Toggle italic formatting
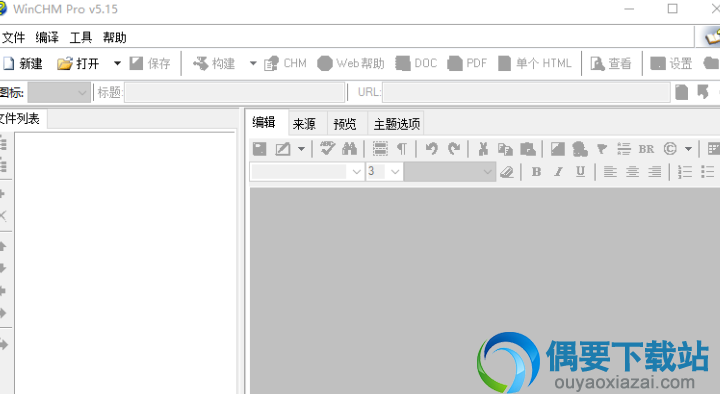Image resolution: width=720 pixels, height=394 pixels. click(558, 172)
